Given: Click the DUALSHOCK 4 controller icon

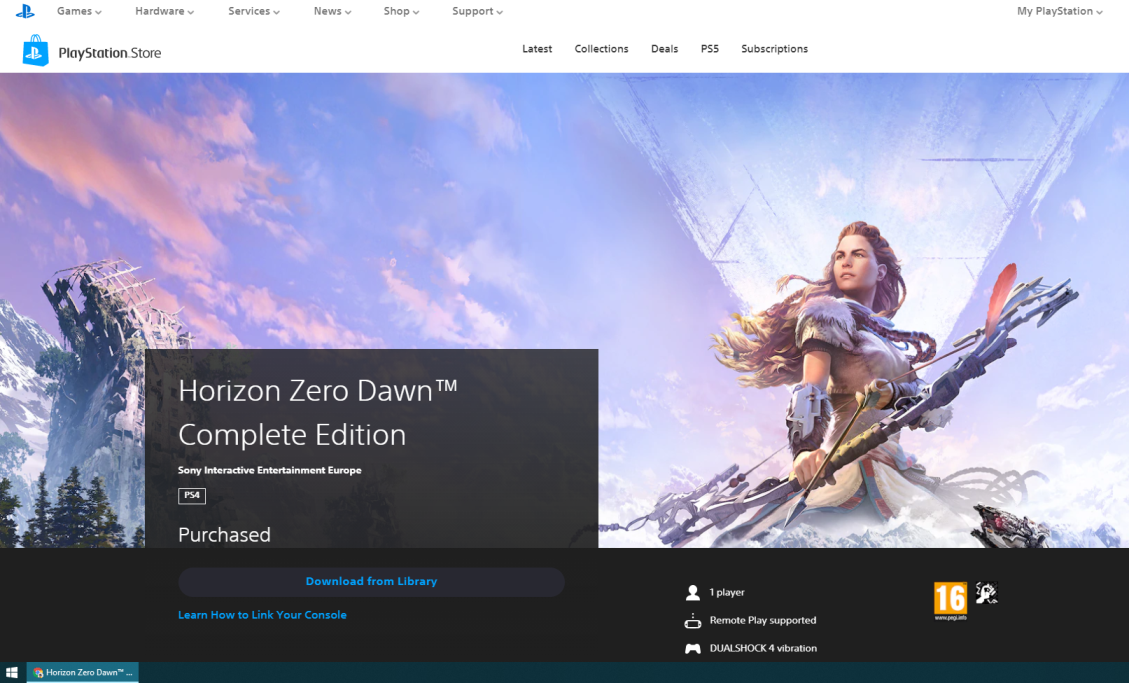Looking at the screenshot, I should tap(693, 648).
